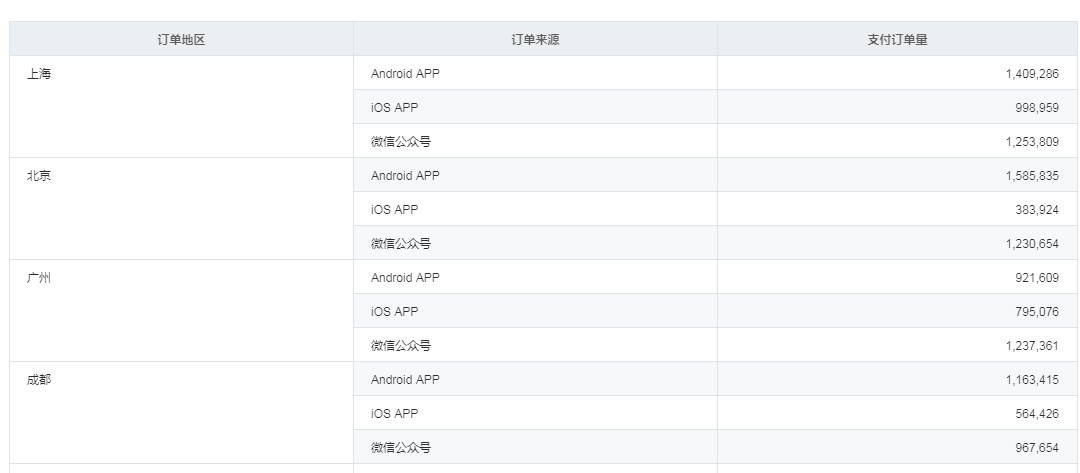Viewport: 1080px width, 473px height.
Task: Click the 支付订单量 column header
Action: (x=897, y=39)
